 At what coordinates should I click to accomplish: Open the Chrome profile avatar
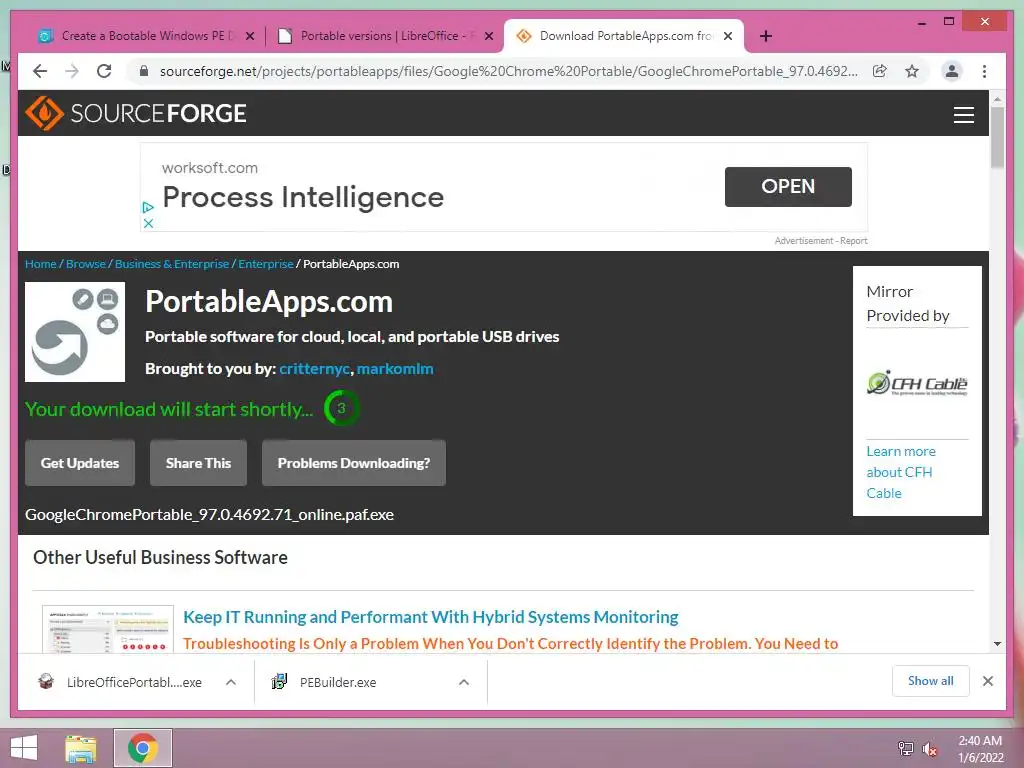(x=952, y=71)
